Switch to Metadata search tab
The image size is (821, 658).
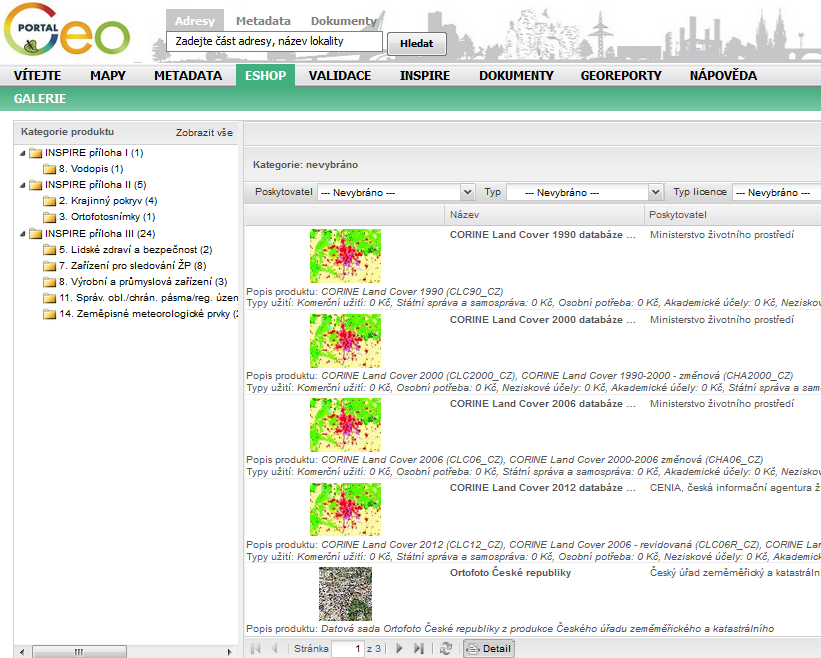click(x=263, y=21)
